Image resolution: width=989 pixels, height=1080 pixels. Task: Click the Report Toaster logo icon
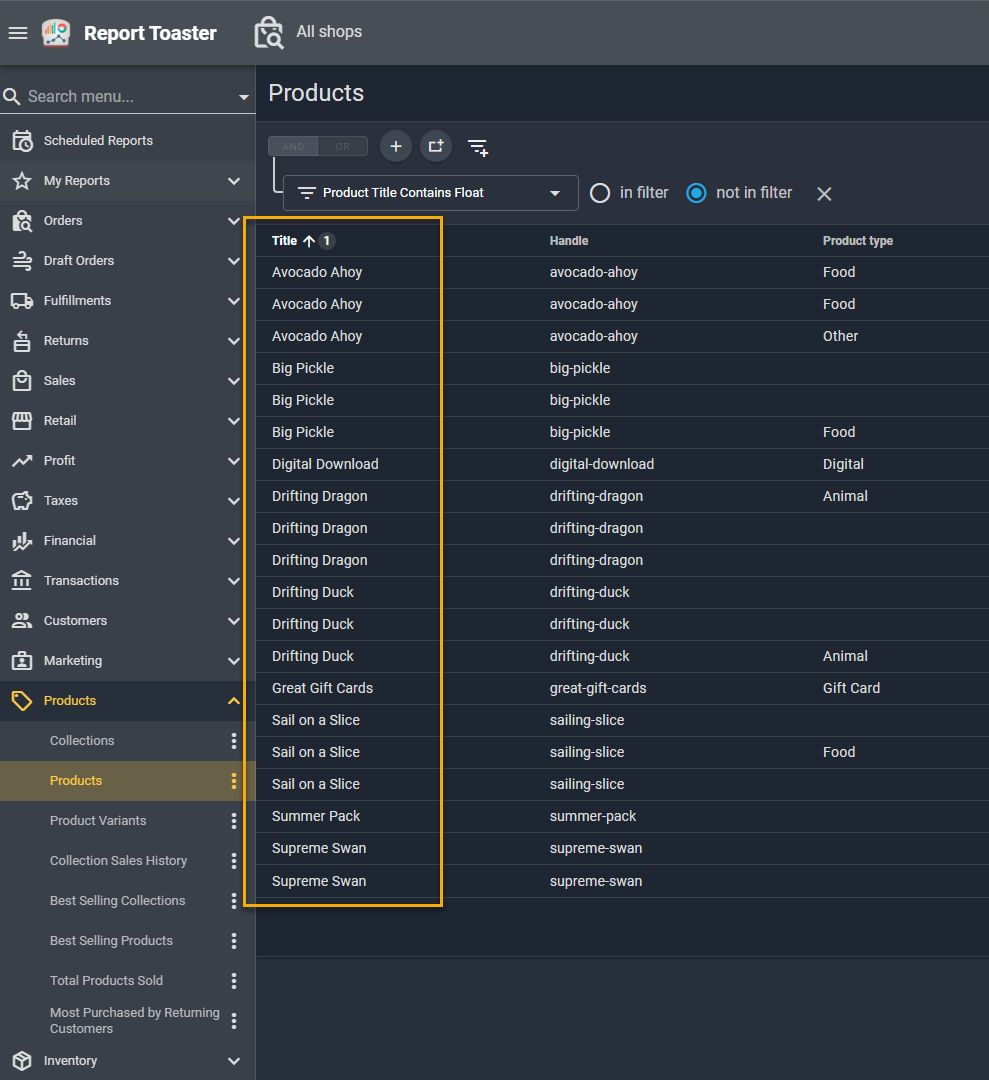pyautogui.click(x=56, y=33)
